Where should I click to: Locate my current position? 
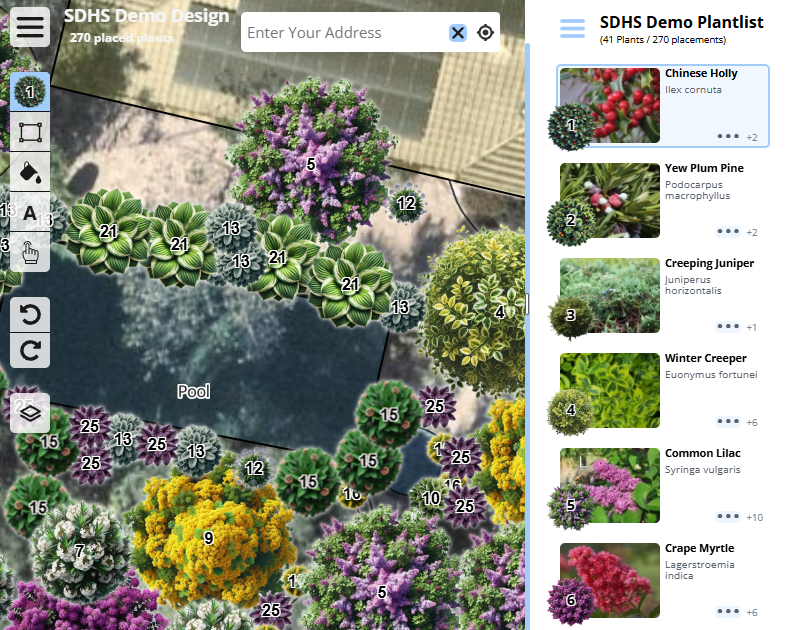pos(486,33)
